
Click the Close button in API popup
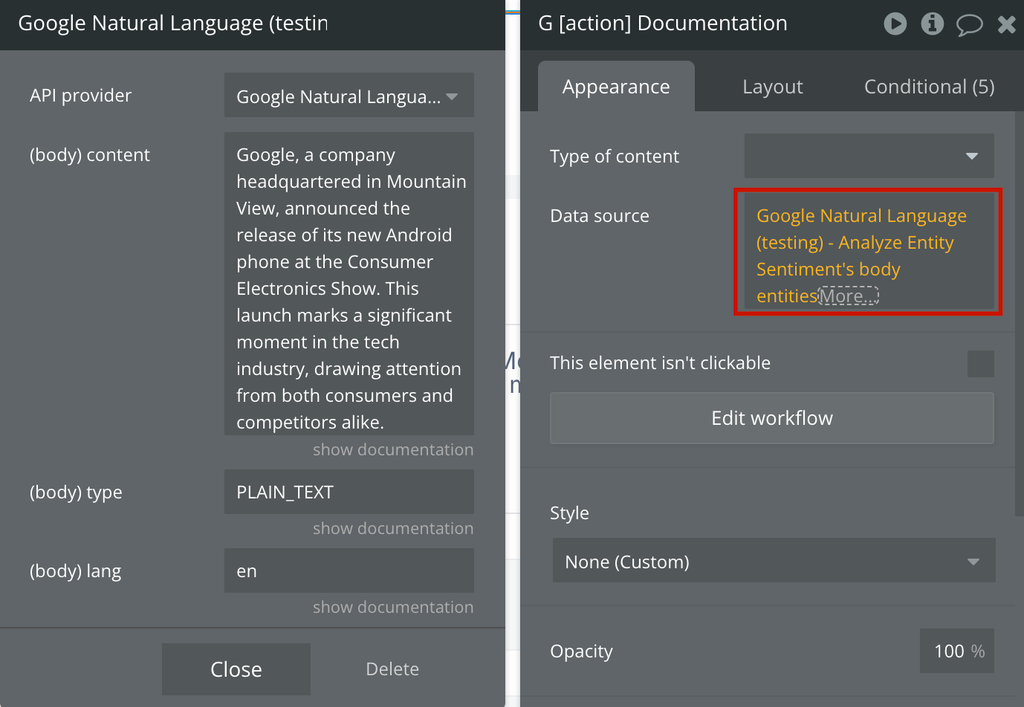pyautogui.click(x=236, y=669)
